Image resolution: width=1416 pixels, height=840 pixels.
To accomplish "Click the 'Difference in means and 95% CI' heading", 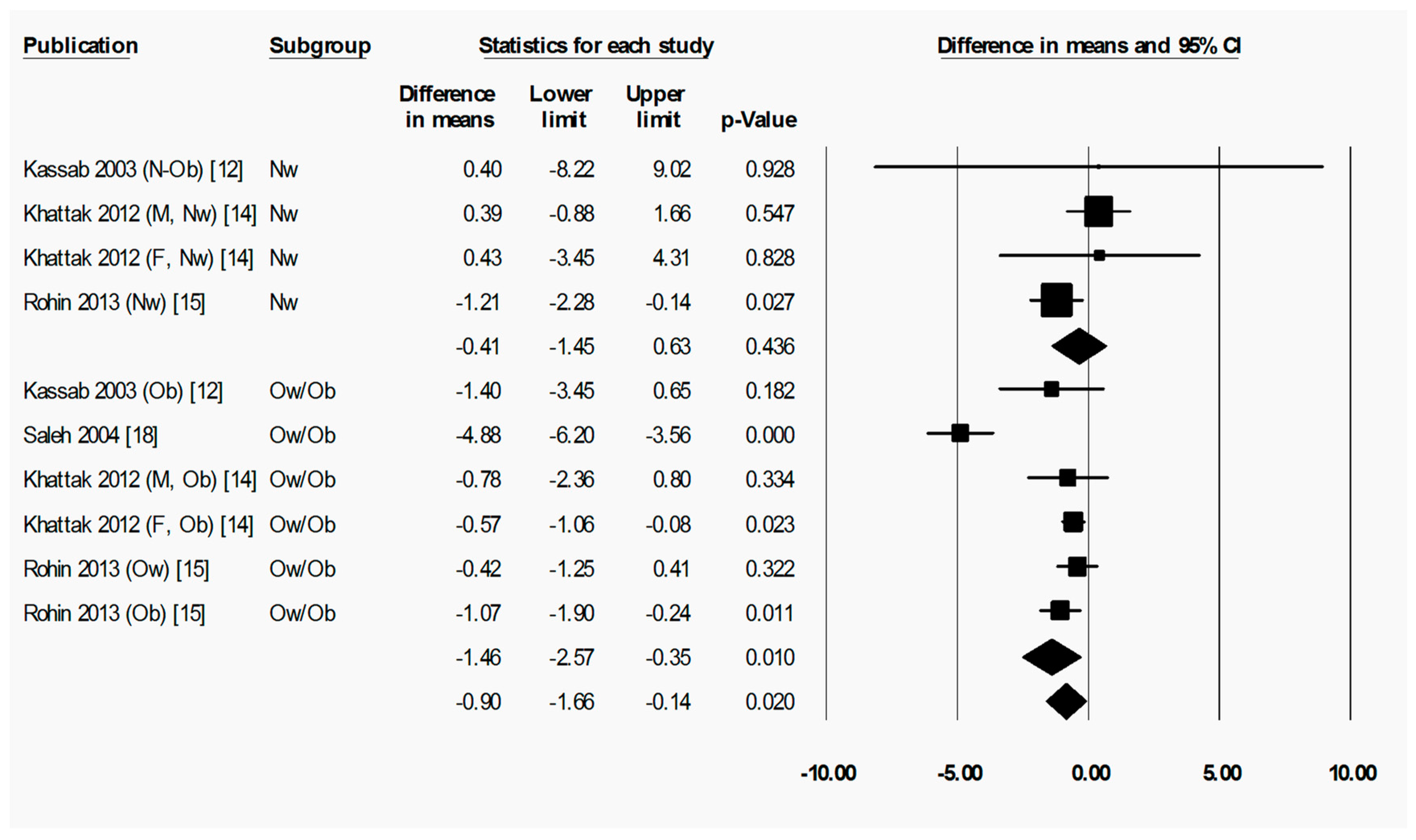I will click(x=1088, y=45).
